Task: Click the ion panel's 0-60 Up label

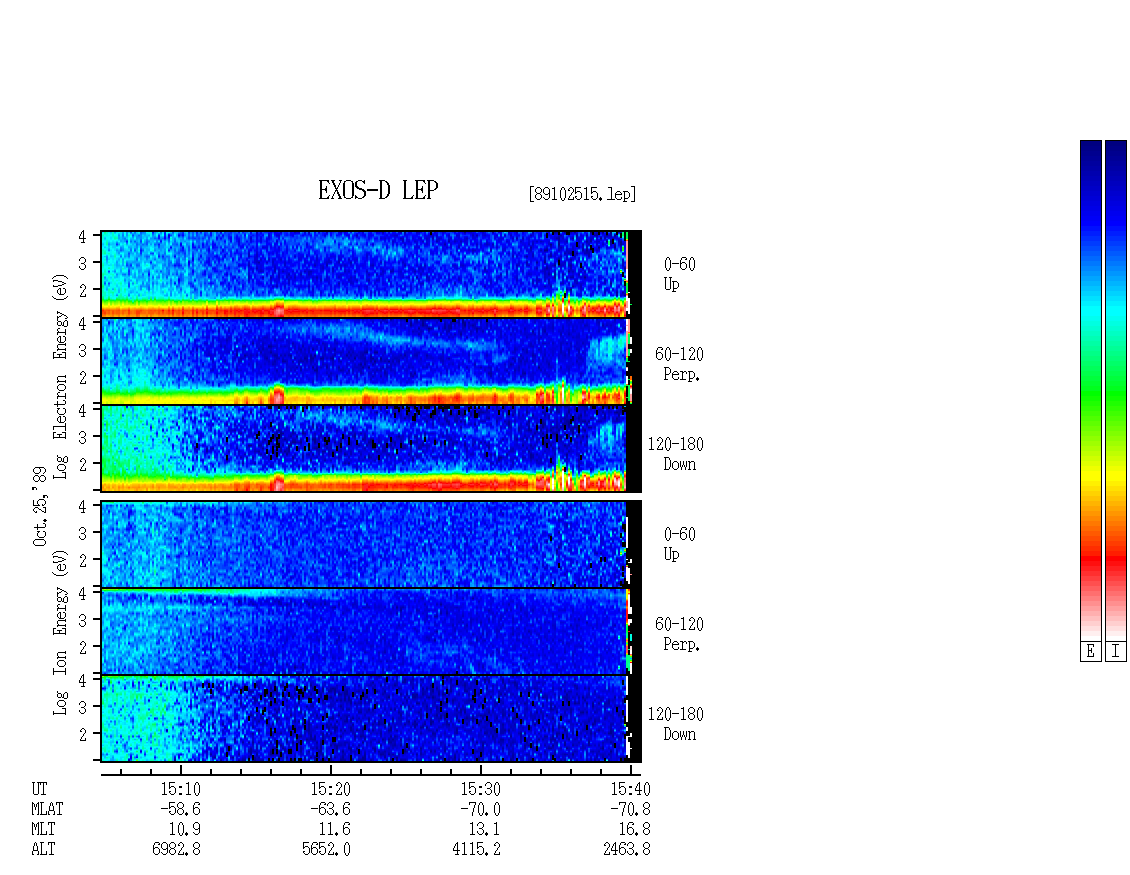Action: (679, 544)
